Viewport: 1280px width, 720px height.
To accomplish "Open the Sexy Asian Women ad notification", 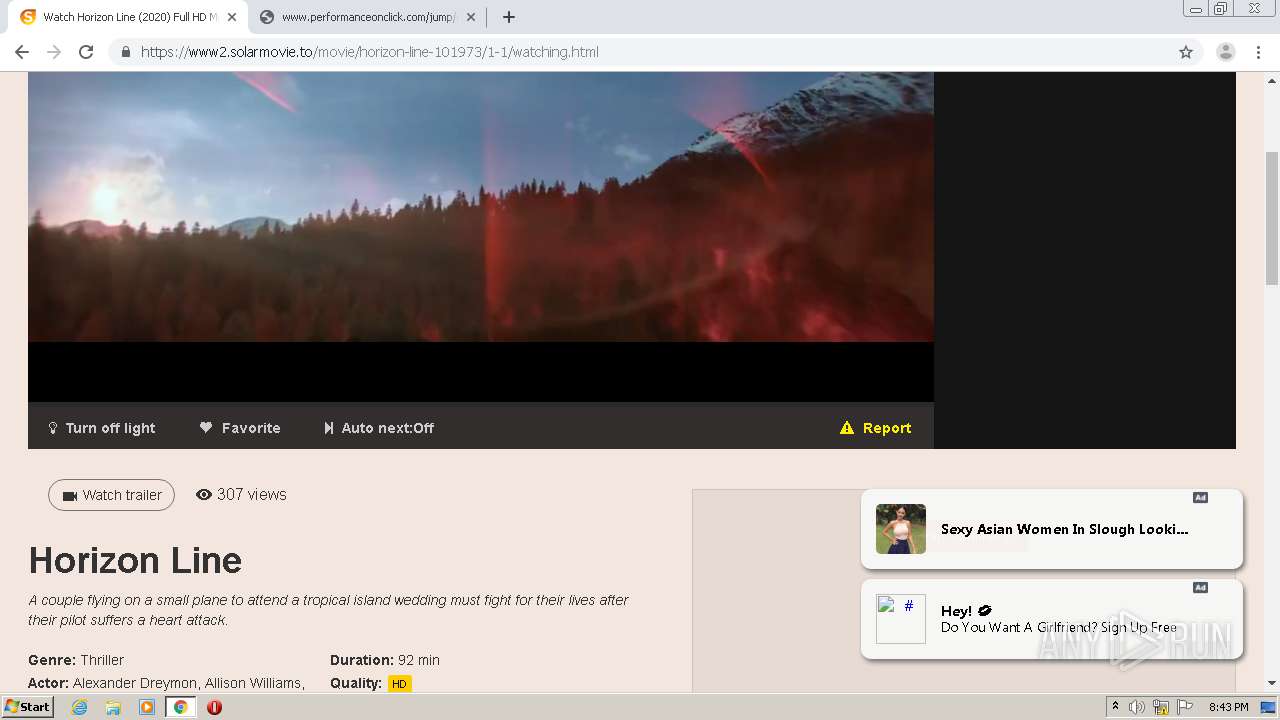I will click(1052, 529).
